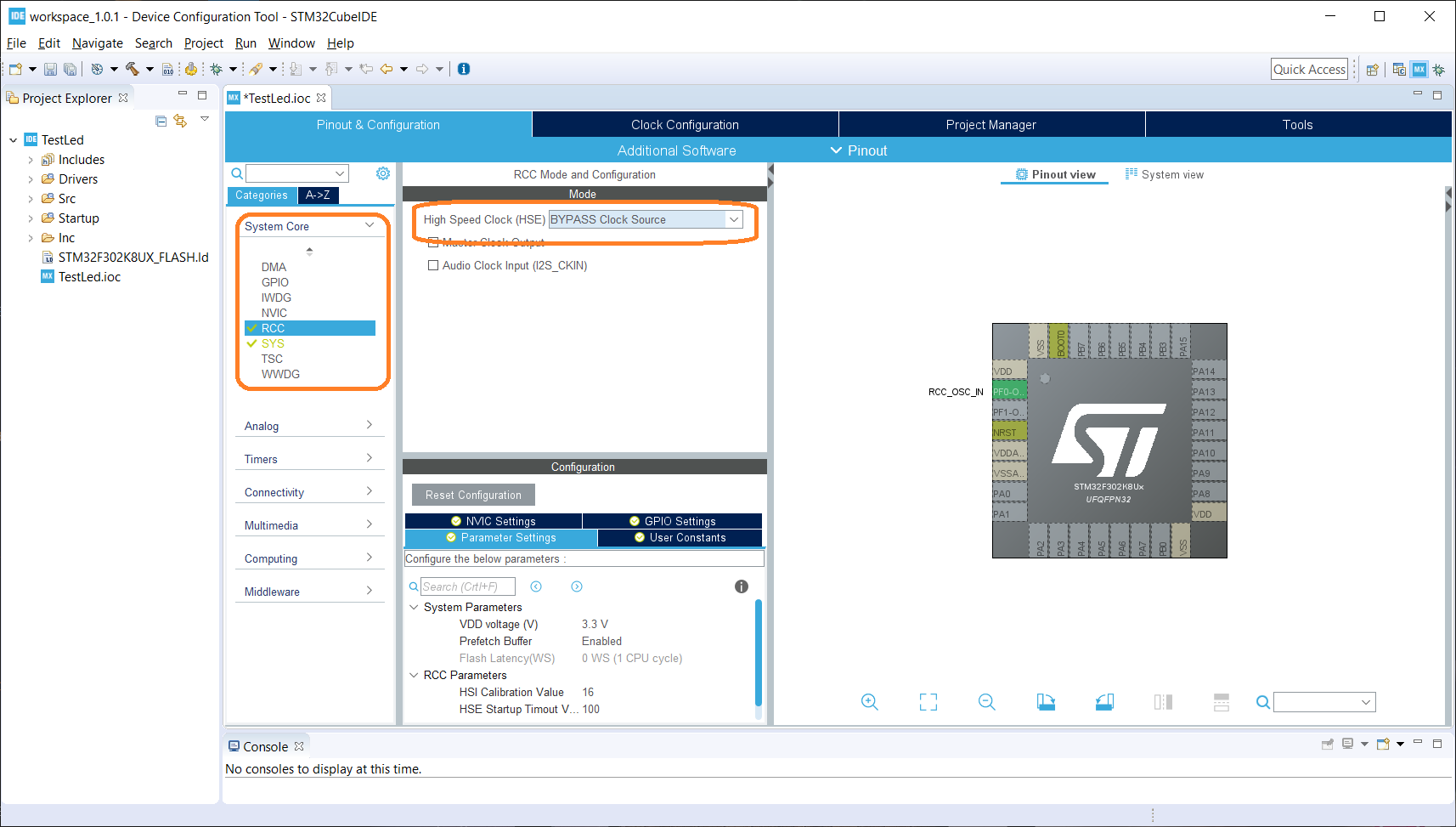Image resolution: width=1456 pixels, height=827 pixels.
Task: Enable Master Clock Output checkbox
Action: (434, 242)
